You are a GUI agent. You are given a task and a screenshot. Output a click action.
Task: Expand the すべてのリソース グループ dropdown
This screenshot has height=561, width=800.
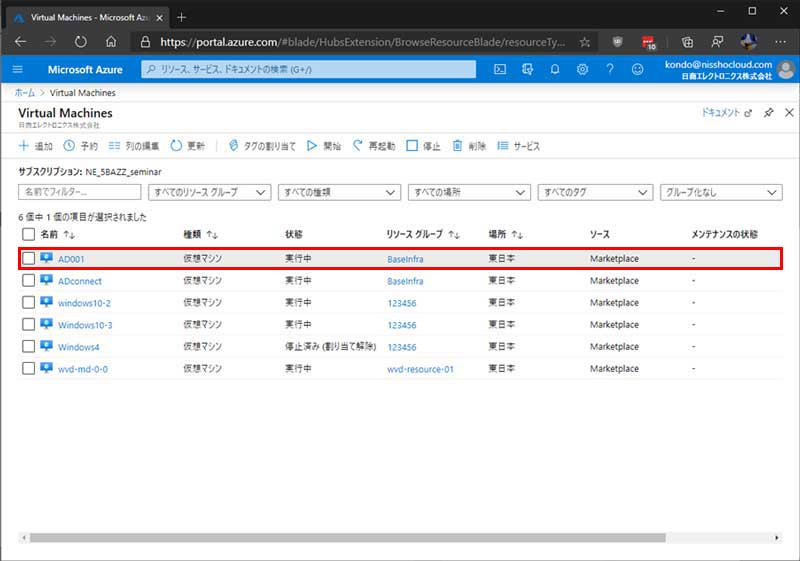coord(209,192)
